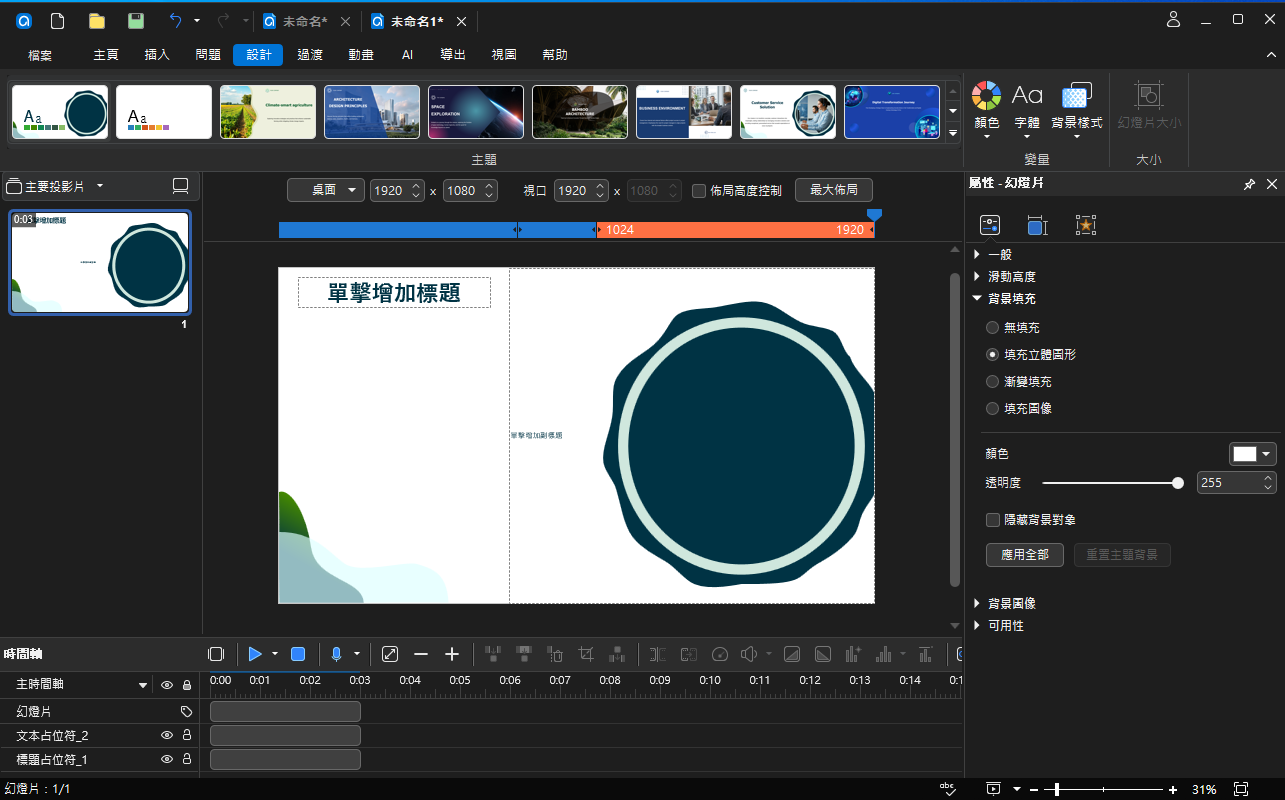Check the 隱藏背景對象 checkbox
The height and width of the screenshot is (800, 1285).
click(x=993, y=520)
